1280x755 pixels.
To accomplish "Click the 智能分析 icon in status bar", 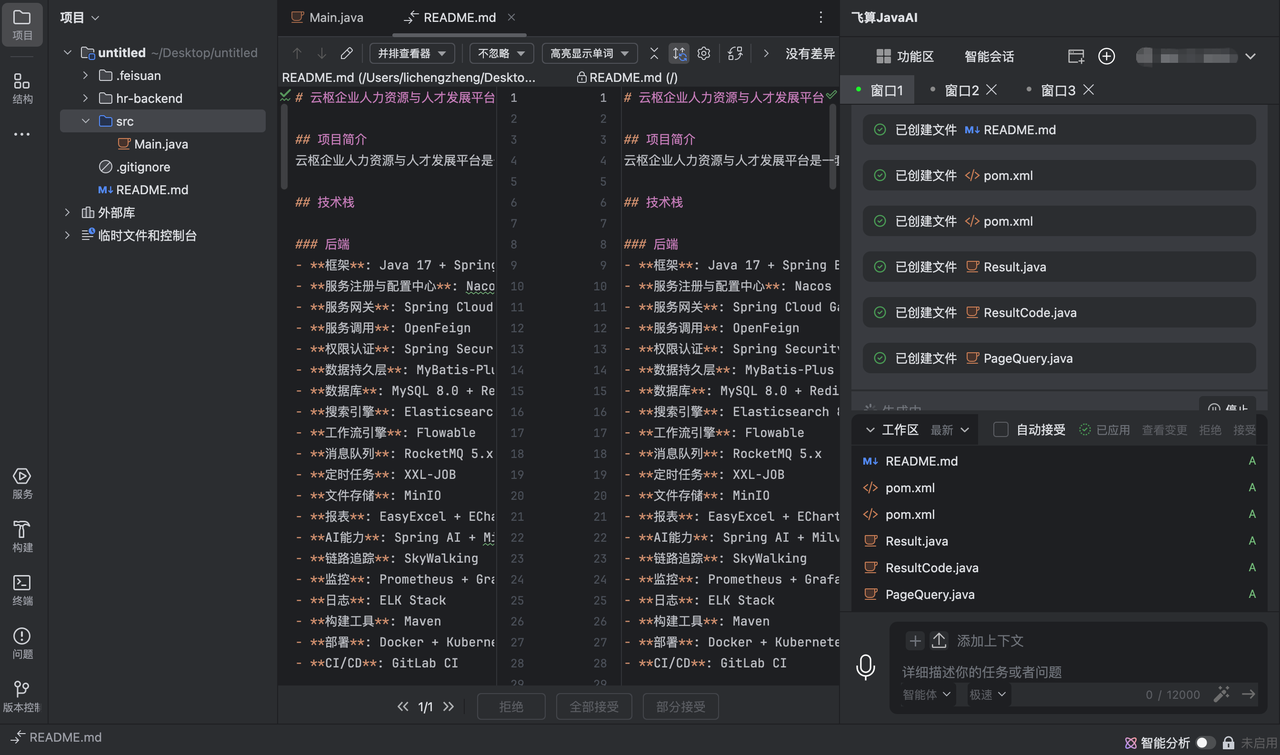I will 1131,743.
